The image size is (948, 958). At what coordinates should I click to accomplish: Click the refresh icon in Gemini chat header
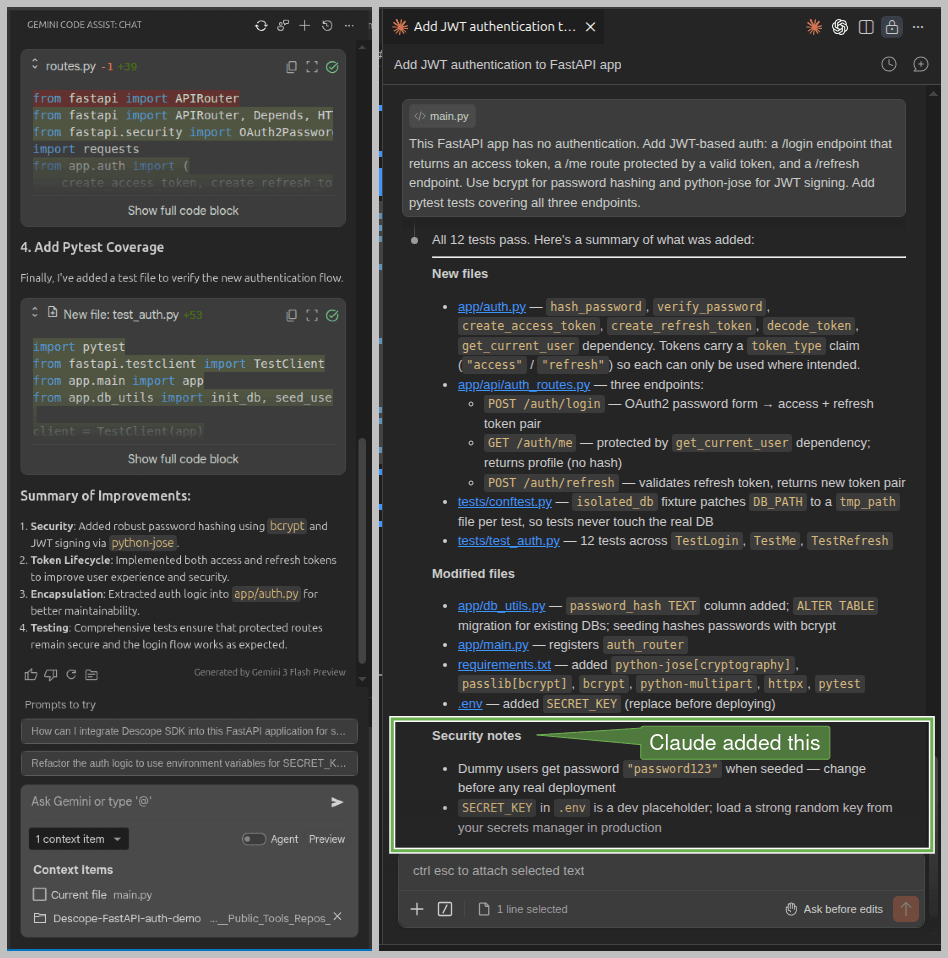coord(261,26)
